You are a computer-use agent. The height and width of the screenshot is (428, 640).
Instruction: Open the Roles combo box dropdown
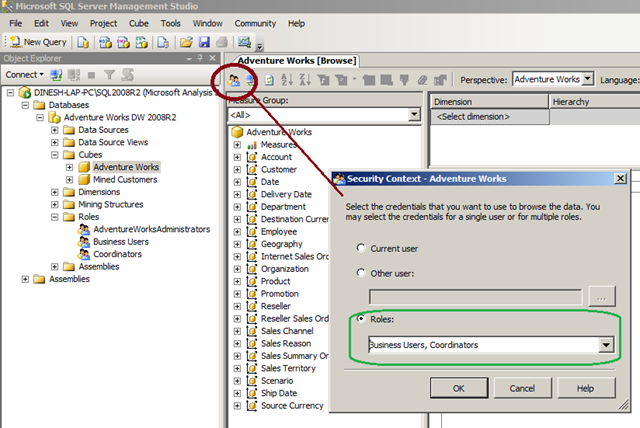pos(606,345)
